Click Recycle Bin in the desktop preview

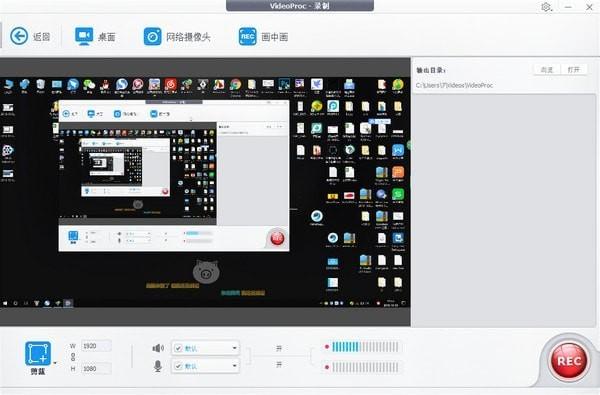(41, 86)
